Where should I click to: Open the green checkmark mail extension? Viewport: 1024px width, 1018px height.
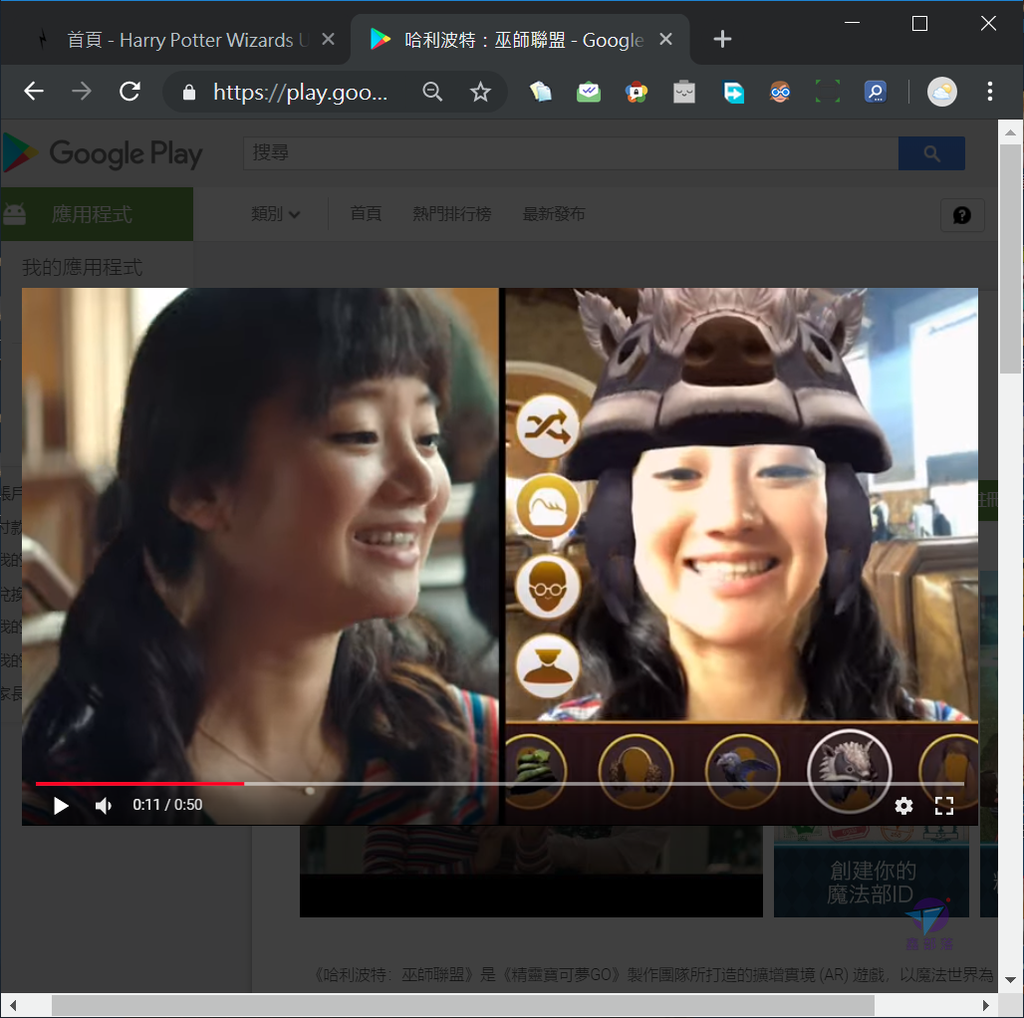pyautogui.click(x=588, y=91)
